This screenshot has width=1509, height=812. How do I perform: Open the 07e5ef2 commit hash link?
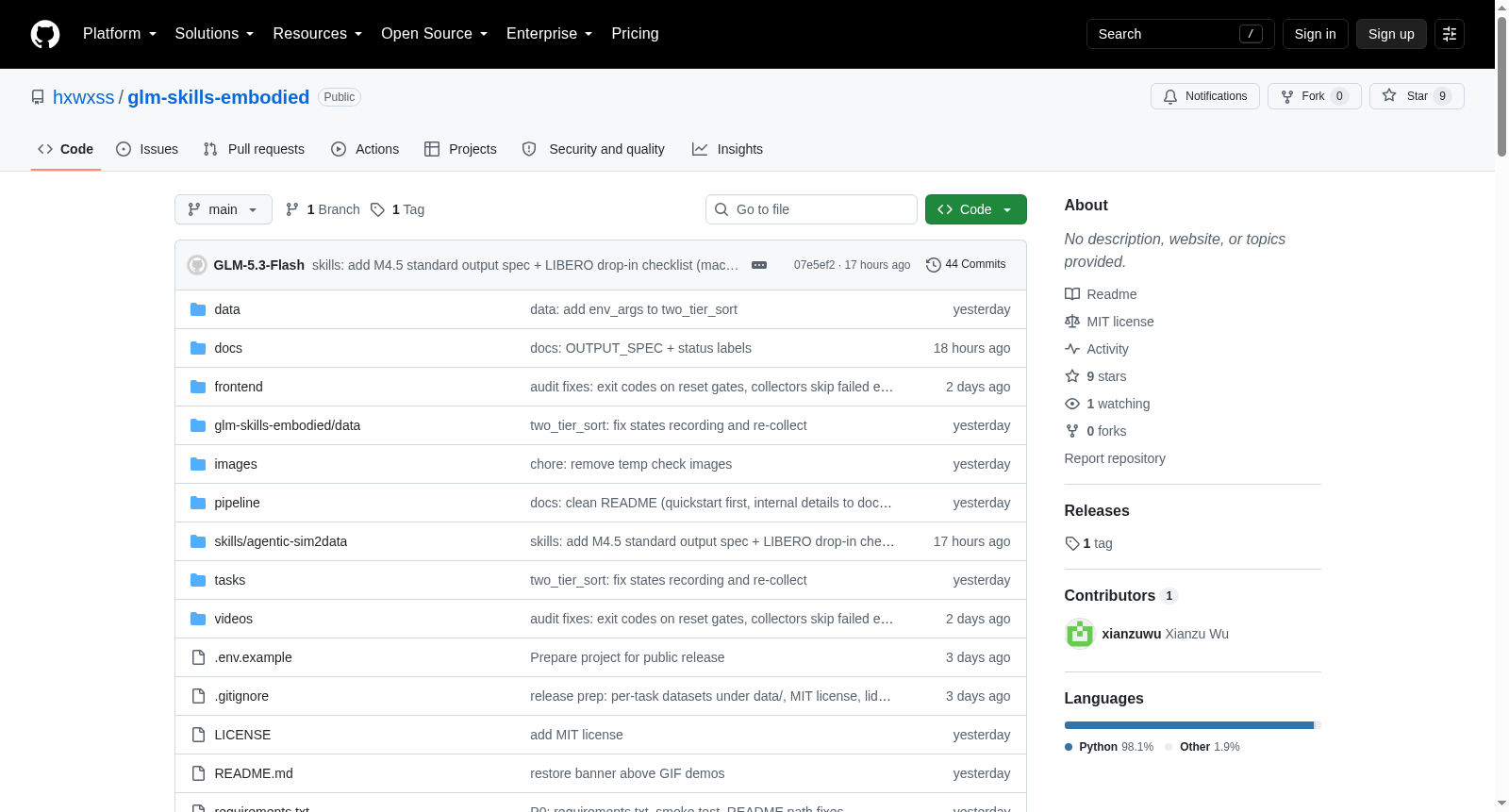(814, 265)
